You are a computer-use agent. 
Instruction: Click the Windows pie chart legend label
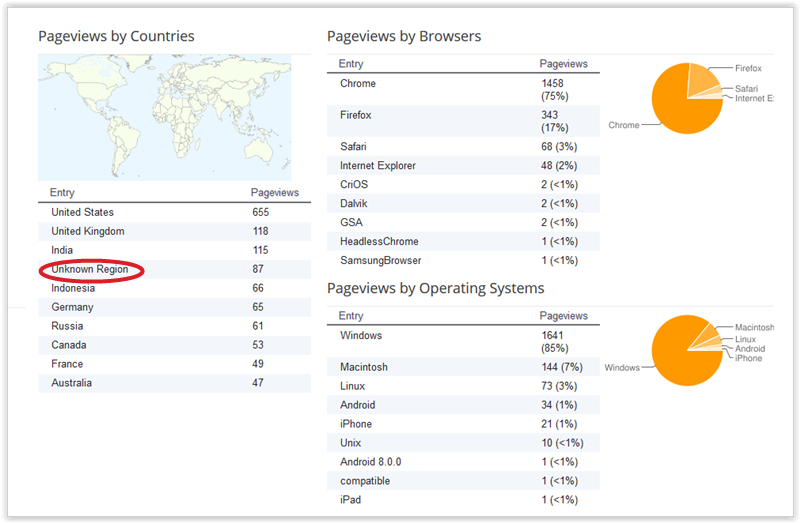(x=622, y=367)
